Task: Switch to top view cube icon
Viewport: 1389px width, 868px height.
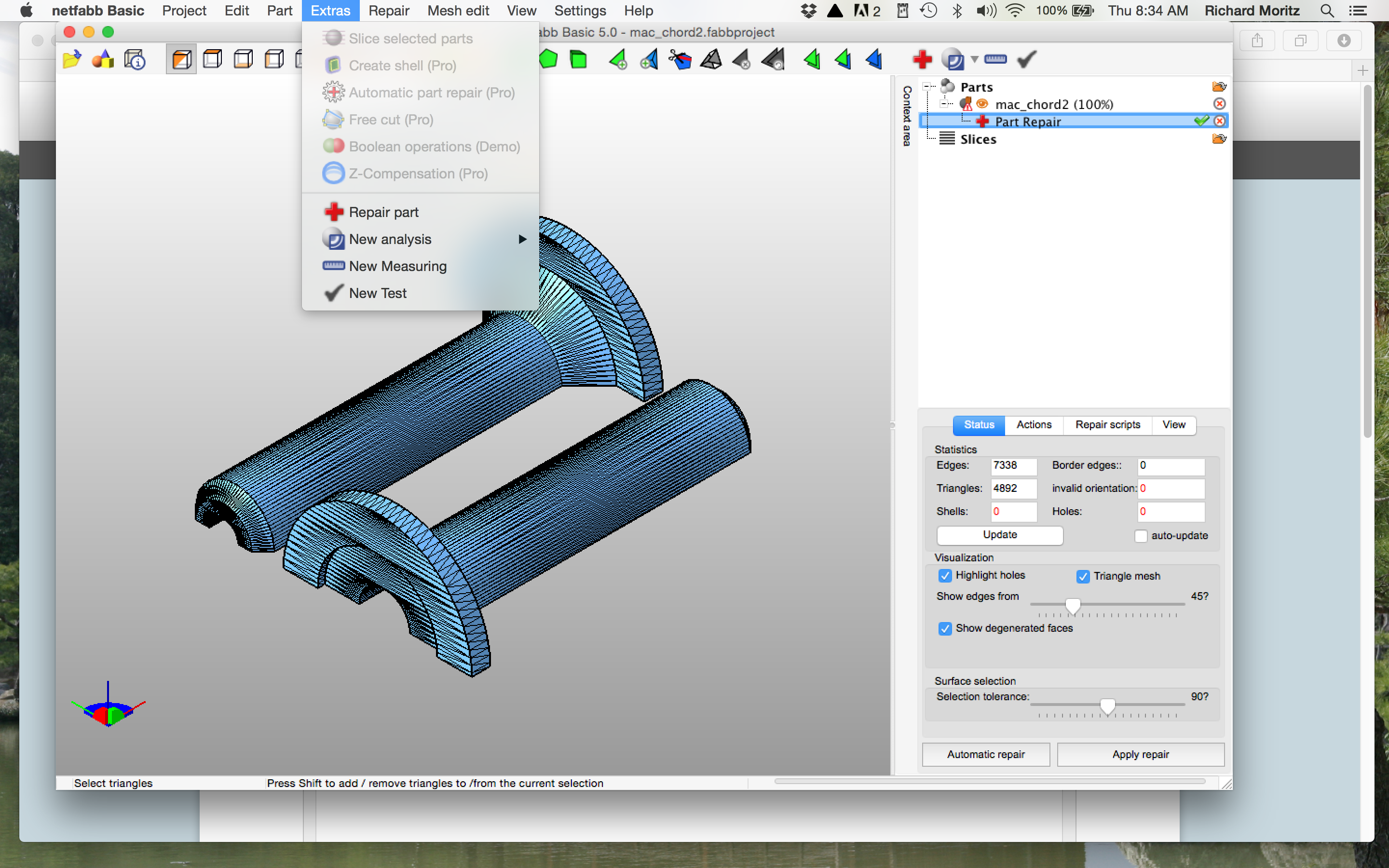Action: pos(212,59)
